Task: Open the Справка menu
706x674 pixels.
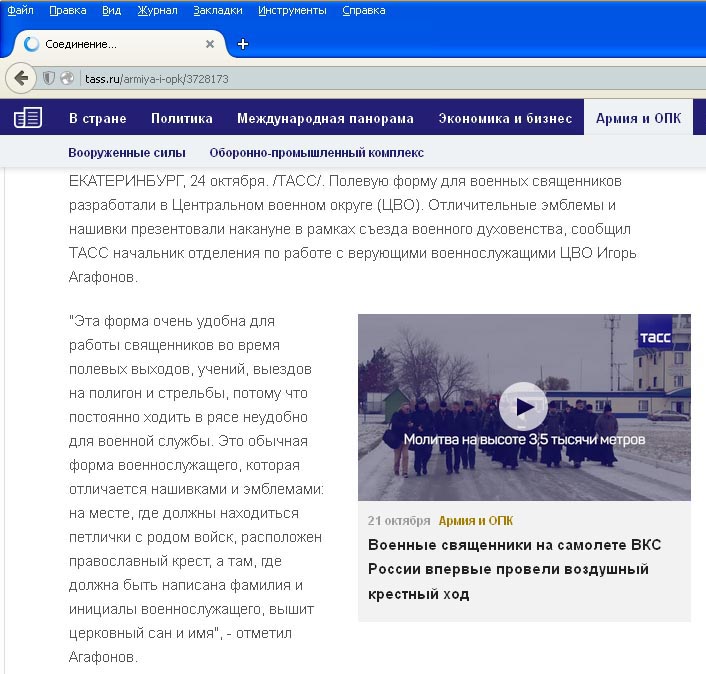Action: click(363, 10)
